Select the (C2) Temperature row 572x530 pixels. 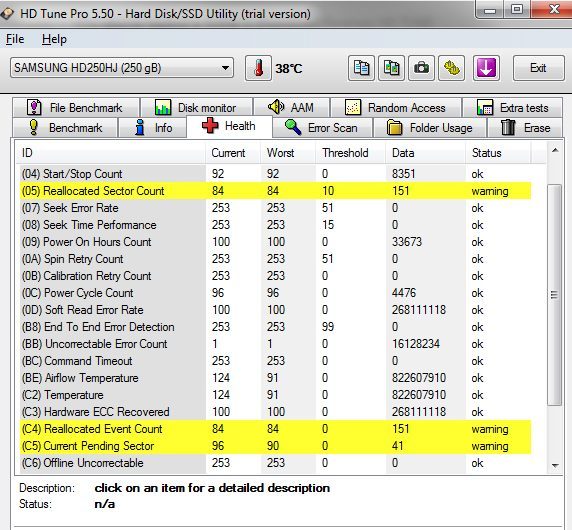(276, 395)
